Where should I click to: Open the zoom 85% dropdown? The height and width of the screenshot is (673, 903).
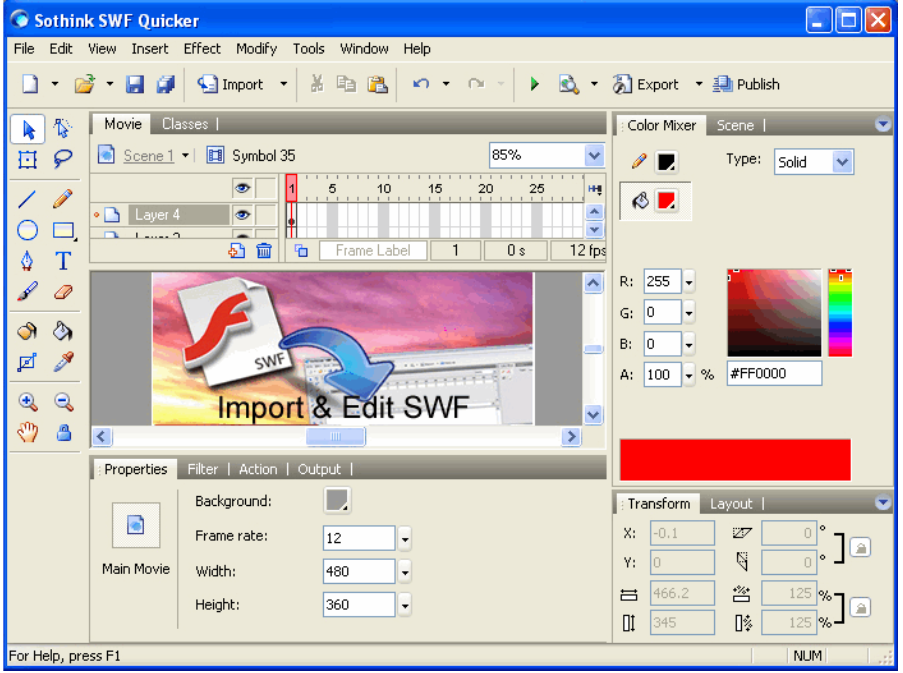(594, 155)
